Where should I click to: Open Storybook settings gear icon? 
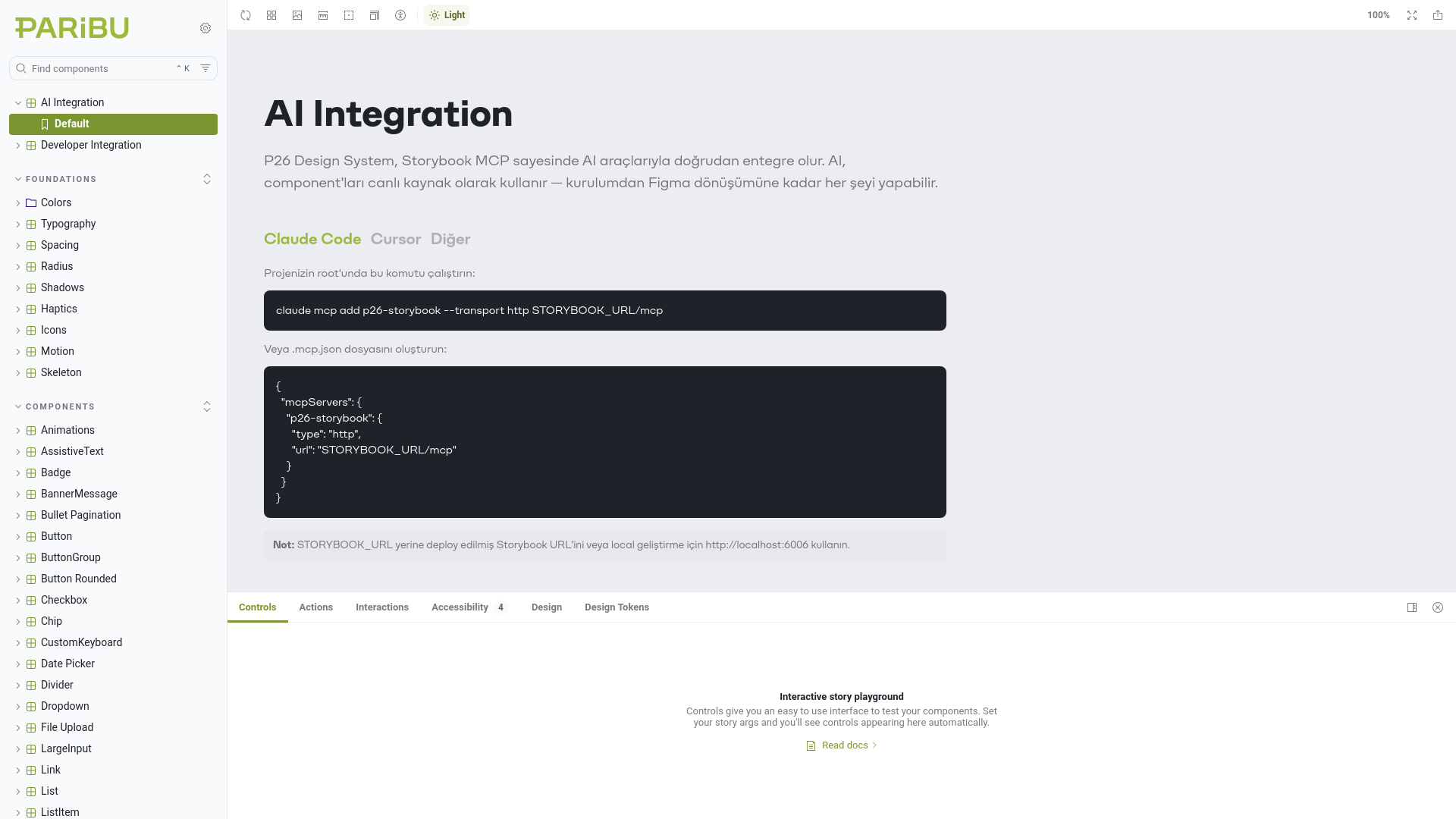coord(206,28)
